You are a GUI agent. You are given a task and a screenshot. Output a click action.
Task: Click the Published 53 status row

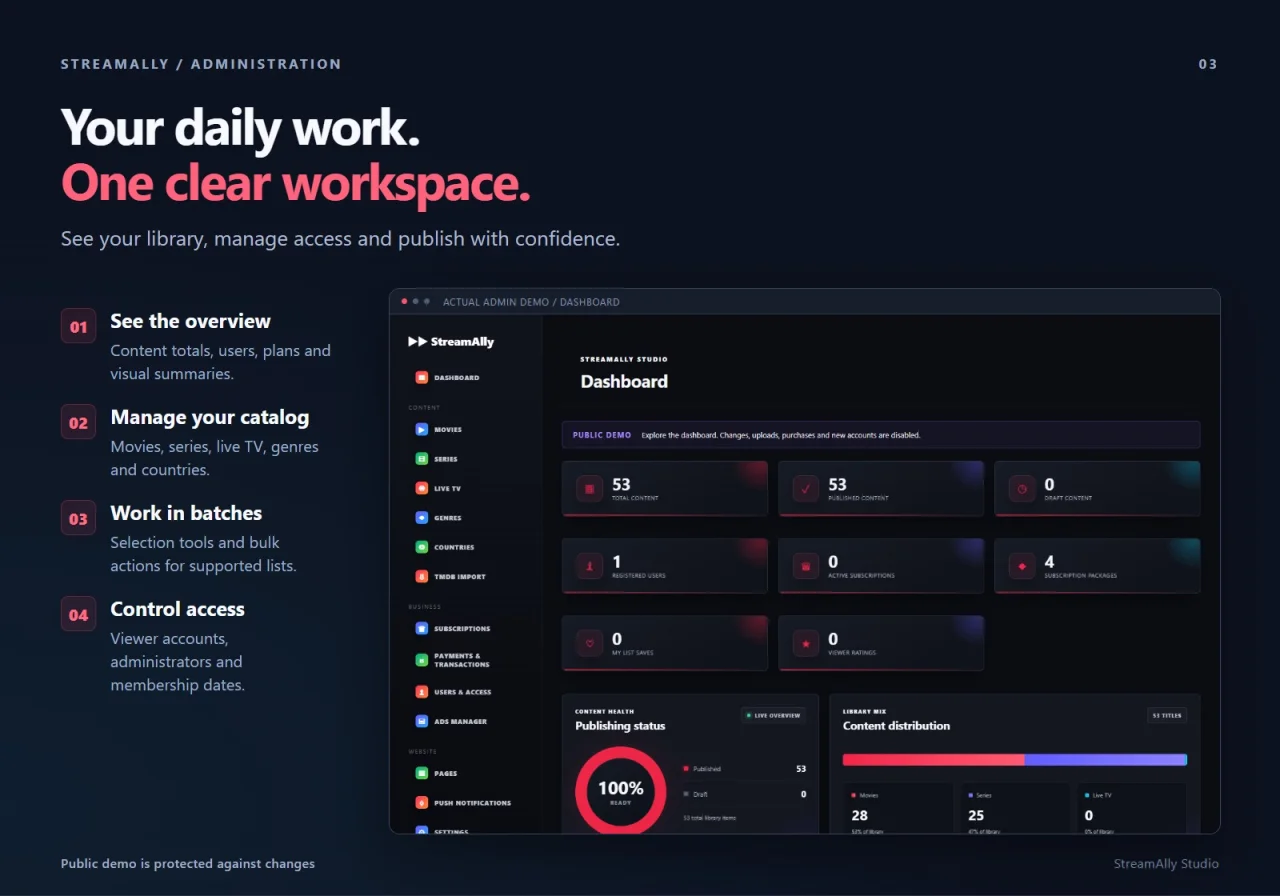pos(744,769)
